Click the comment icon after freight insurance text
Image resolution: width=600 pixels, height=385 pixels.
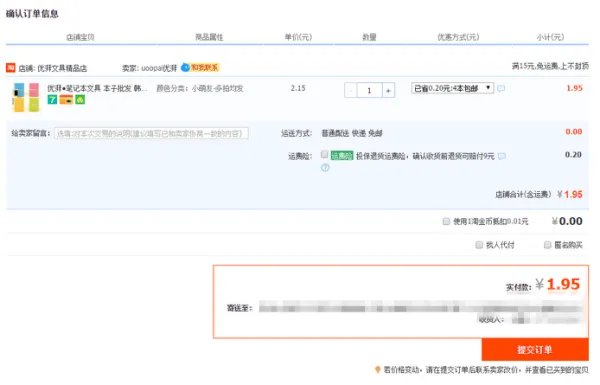coord(502,156)
